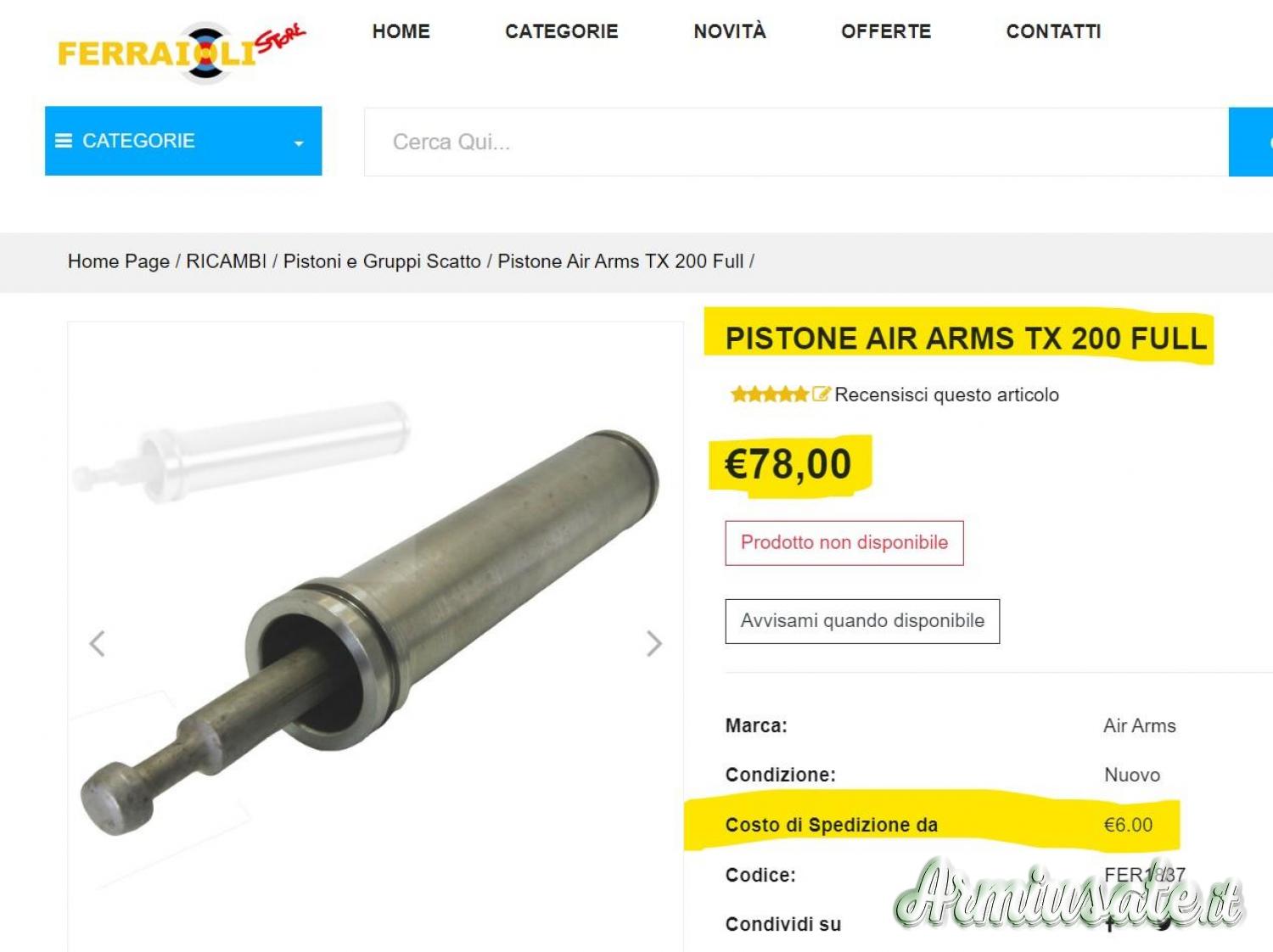Click the Ferraioli Store logo

tap(182, 53)
